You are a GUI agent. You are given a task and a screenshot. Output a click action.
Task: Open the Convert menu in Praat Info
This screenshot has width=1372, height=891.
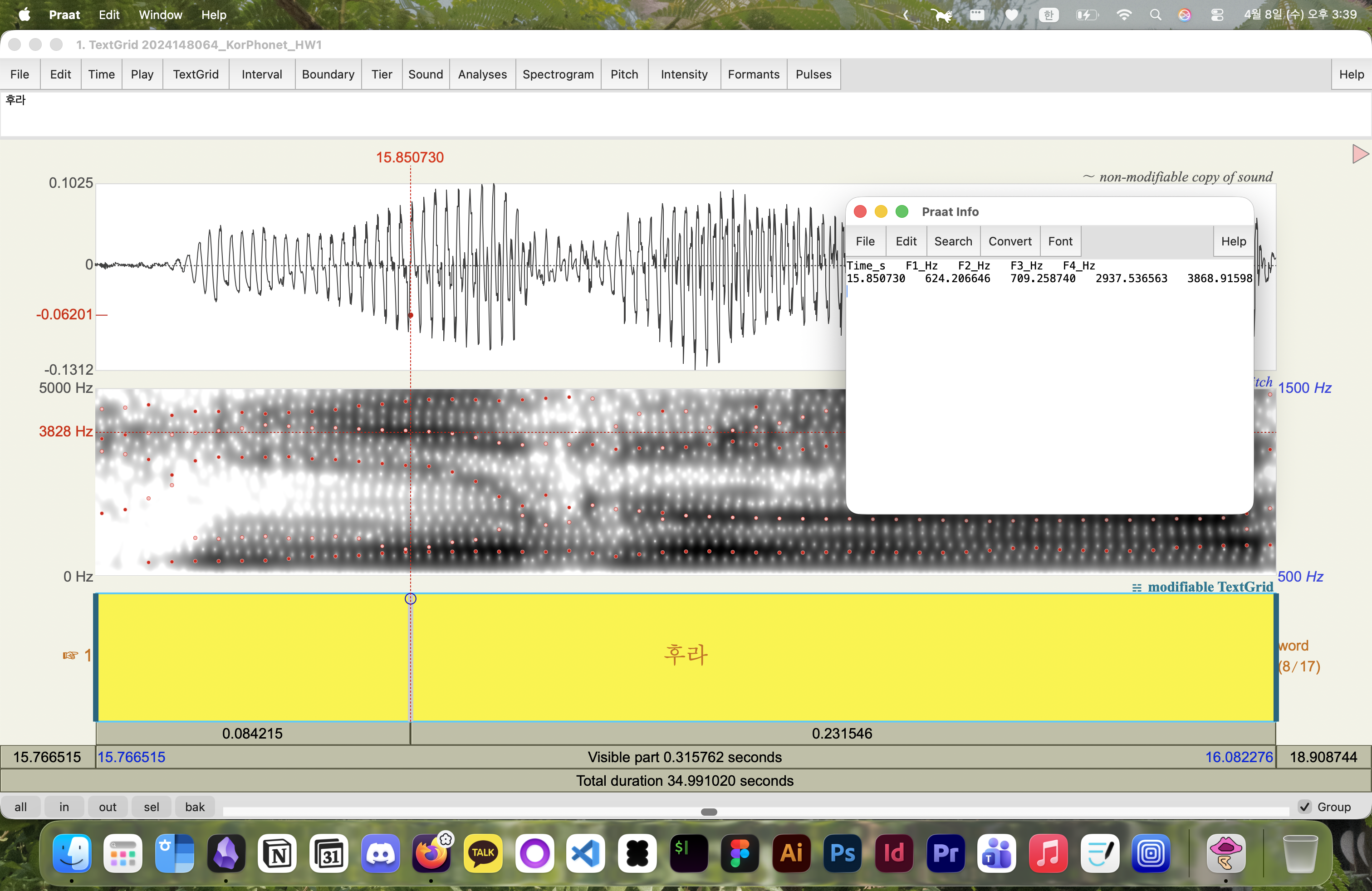point(1009,241)
